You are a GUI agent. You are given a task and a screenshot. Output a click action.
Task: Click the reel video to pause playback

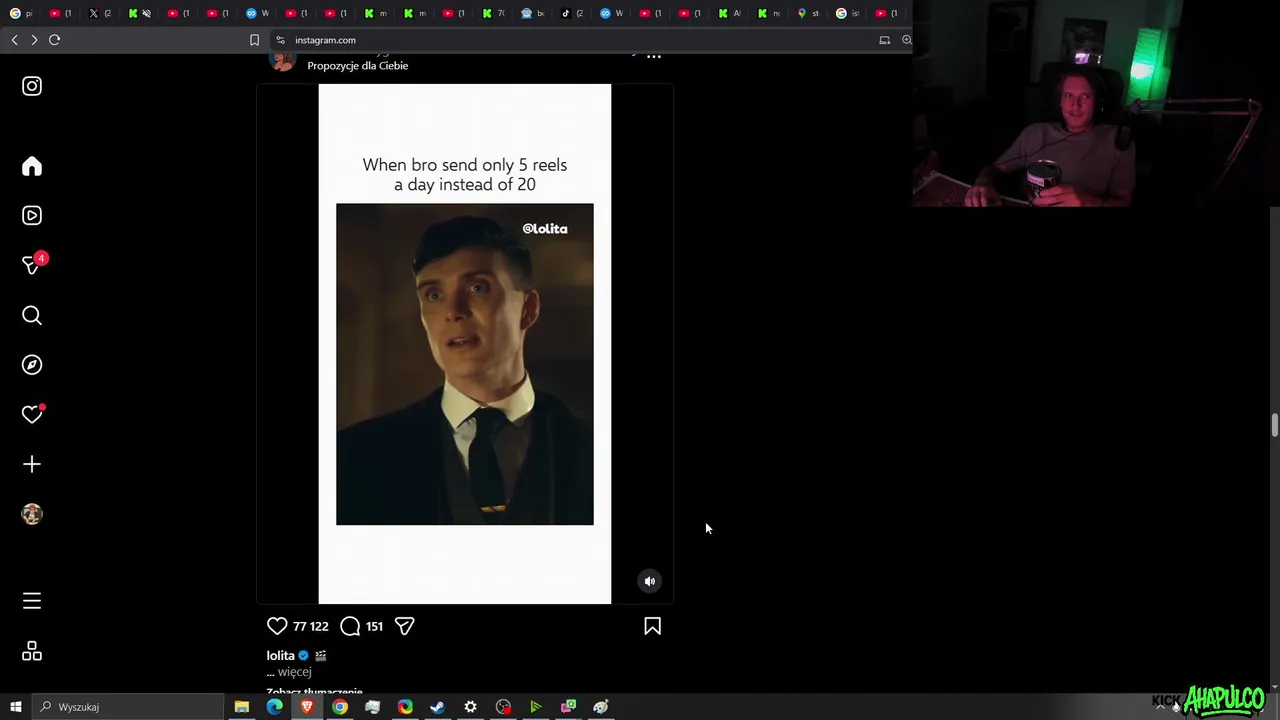(465, 344)
